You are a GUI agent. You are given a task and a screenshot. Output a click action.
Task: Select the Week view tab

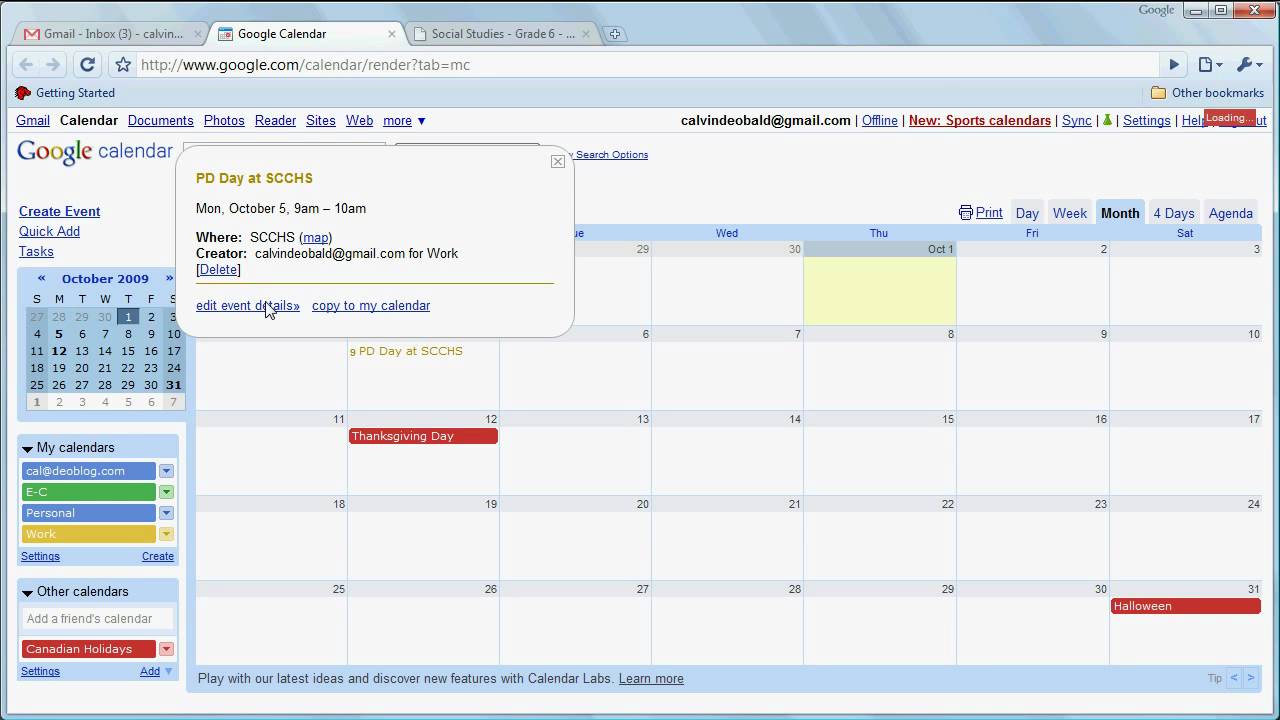[x=1069, y=213]
